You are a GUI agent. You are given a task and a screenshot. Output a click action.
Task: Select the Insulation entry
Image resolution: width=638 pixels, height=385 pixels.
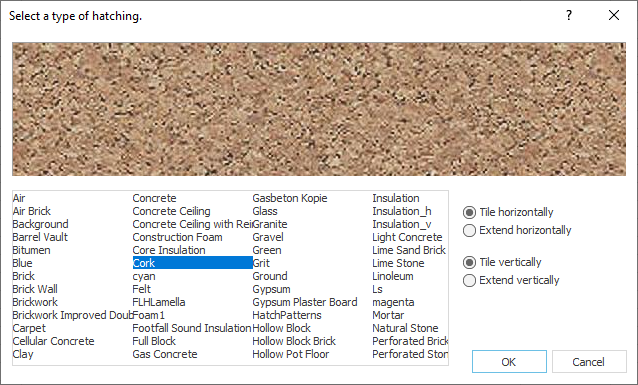(x=396, y=198)
